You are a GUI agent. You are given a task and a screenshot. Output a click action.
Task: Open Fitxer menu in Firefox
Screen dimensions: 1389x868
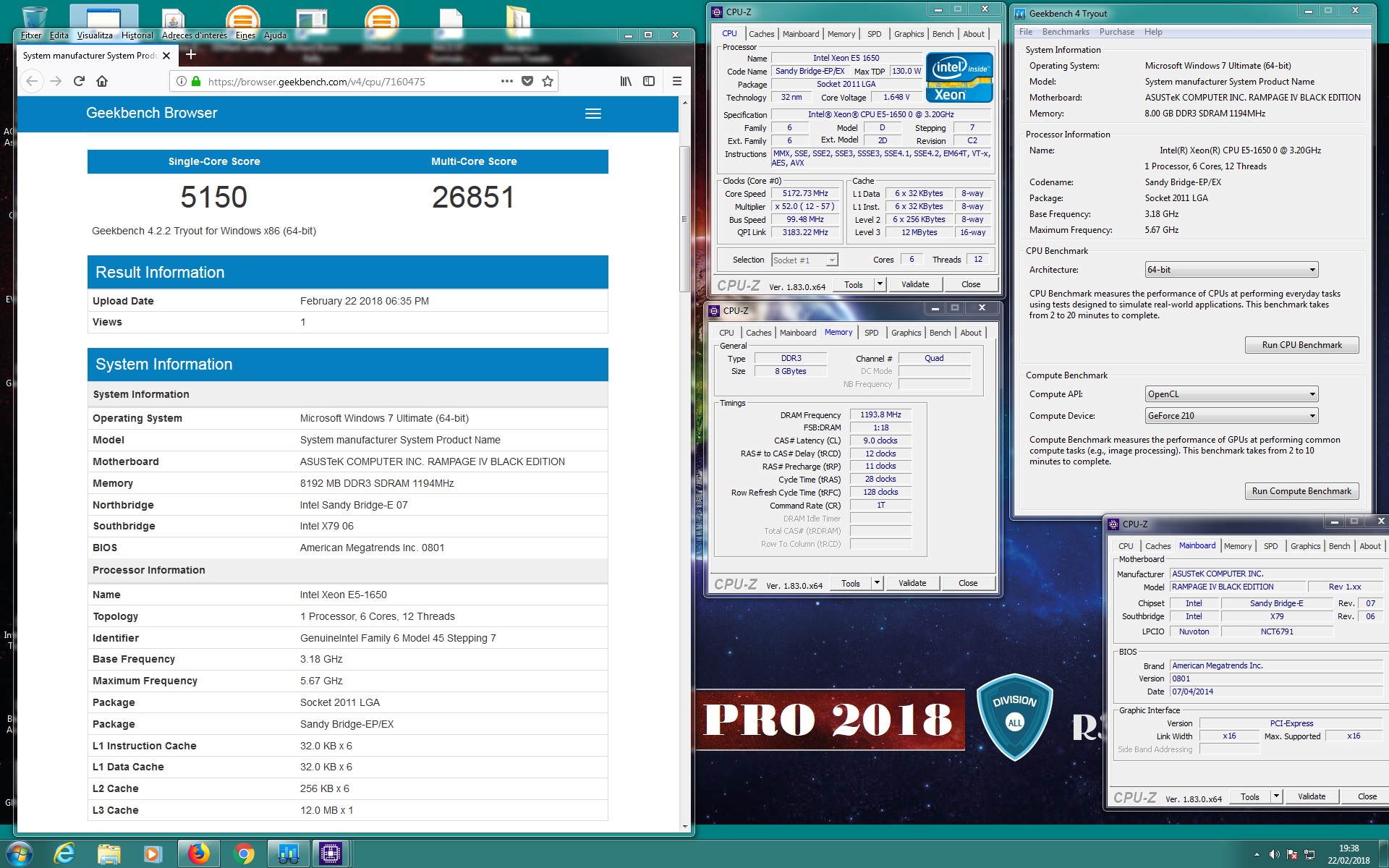point(31,35)
